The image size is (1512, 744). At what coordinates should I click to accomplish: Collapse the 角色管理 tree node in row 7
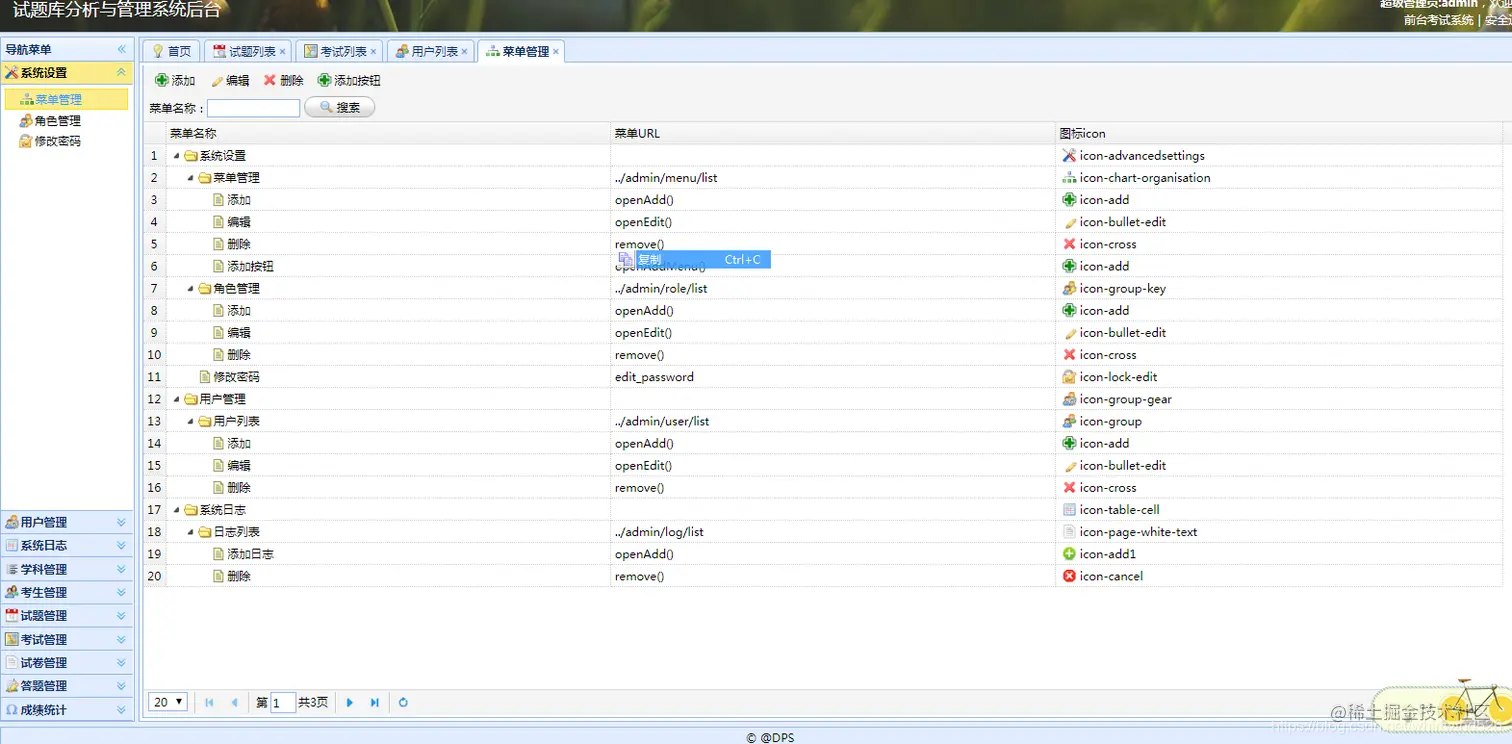(x=191, y=289)
